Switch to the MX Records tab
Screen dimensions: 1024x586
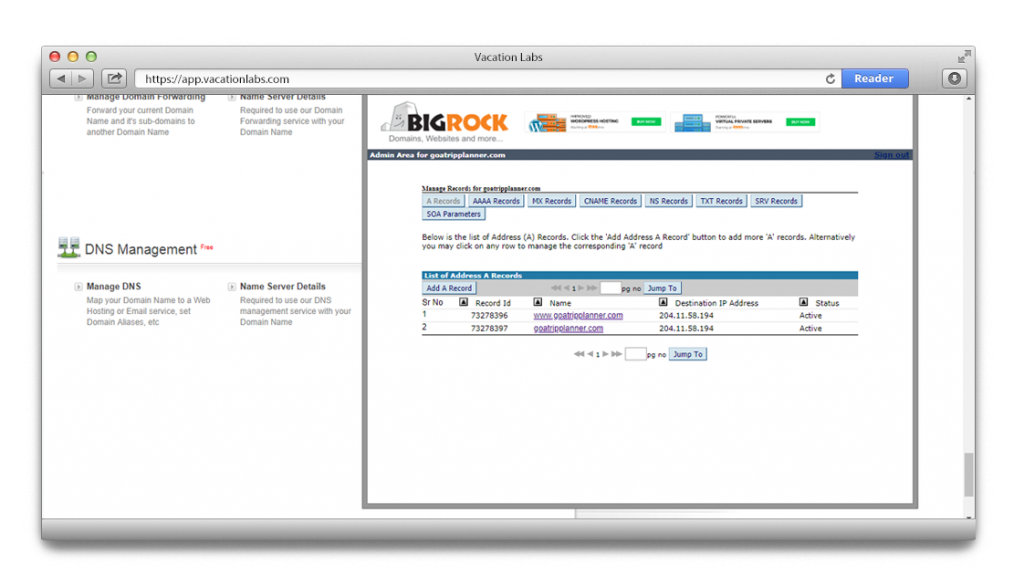551,201
